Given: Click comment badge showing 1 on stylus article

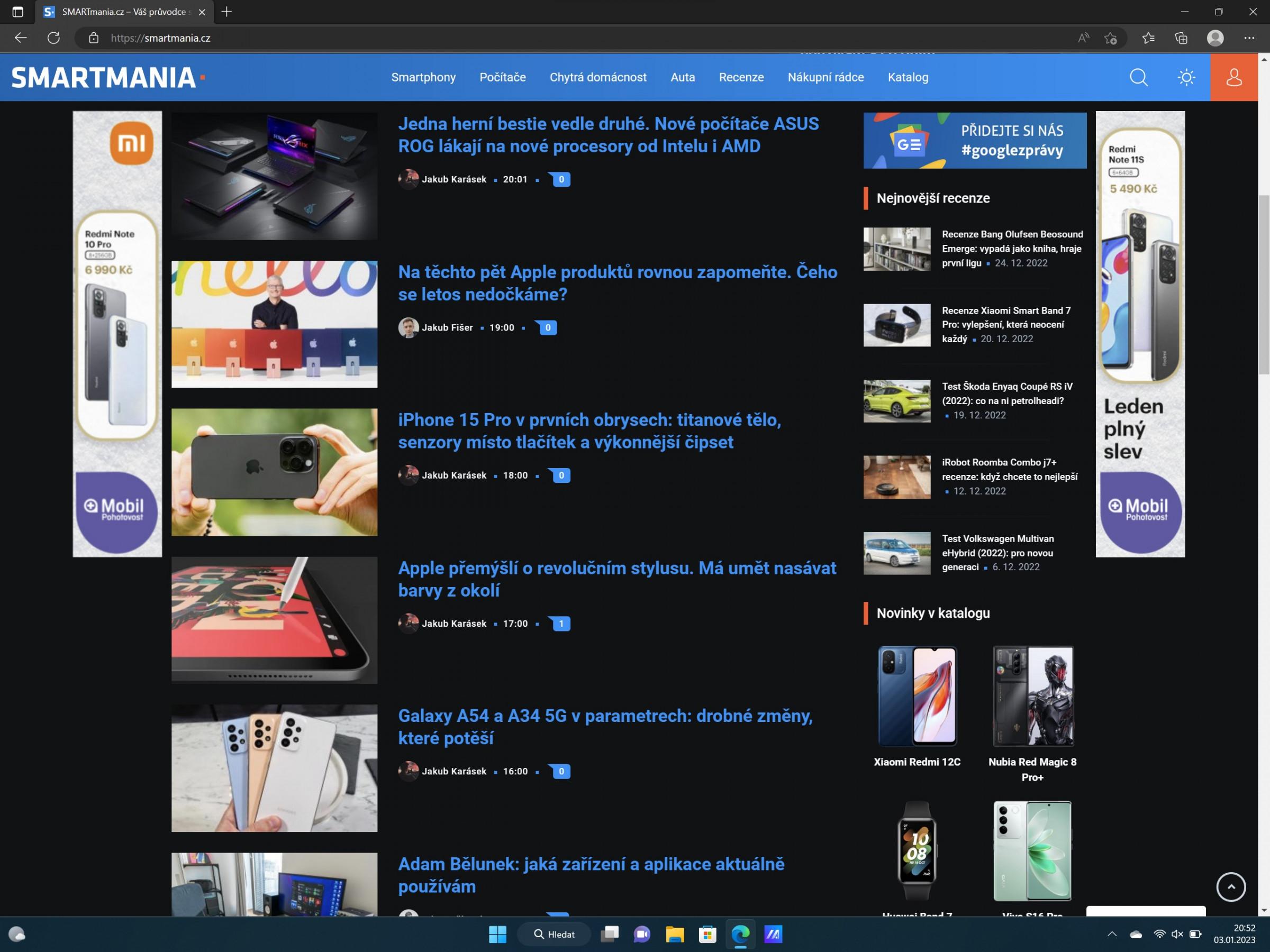Looking at the screenshot, I should (560, 623).
